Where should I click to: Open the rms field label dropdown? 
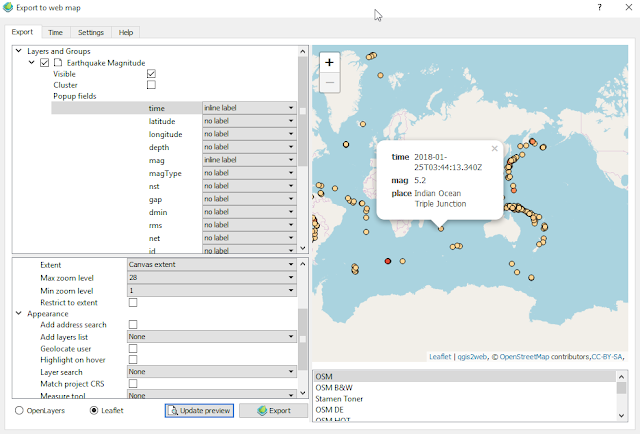(249, 225)
